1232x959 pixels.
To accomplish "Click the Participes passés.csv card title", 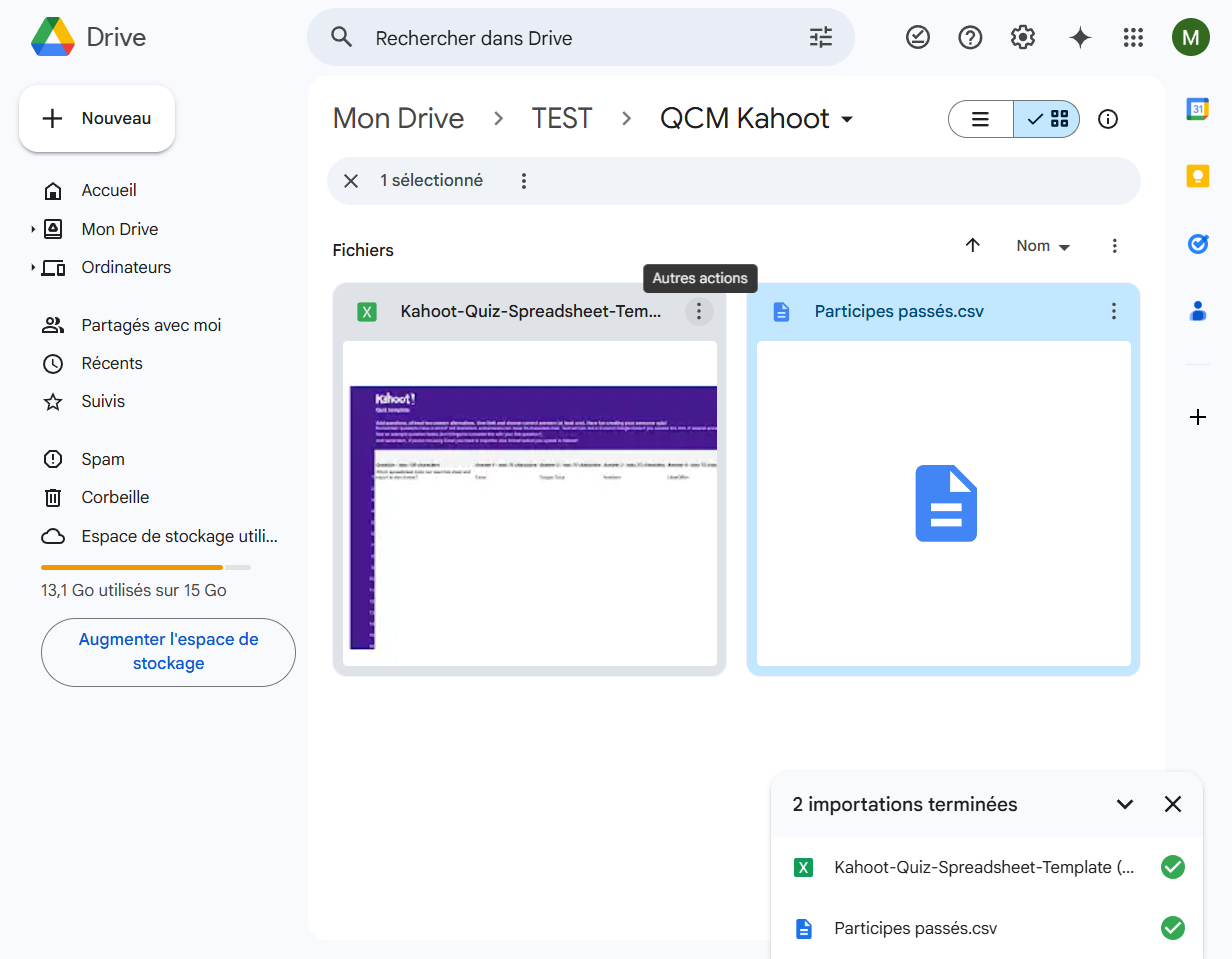I will [x=899, y=312].
